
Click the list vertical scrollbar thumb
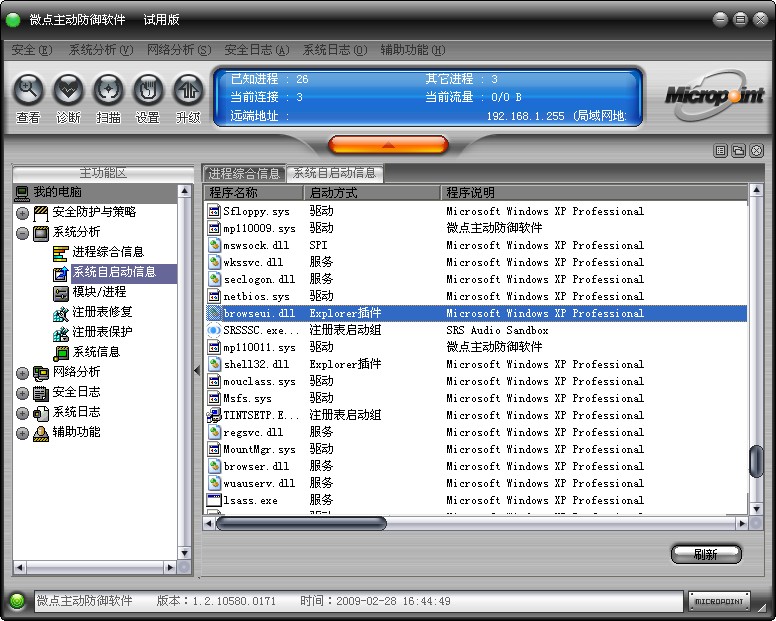pyautogui.click(x=756, y=462)
